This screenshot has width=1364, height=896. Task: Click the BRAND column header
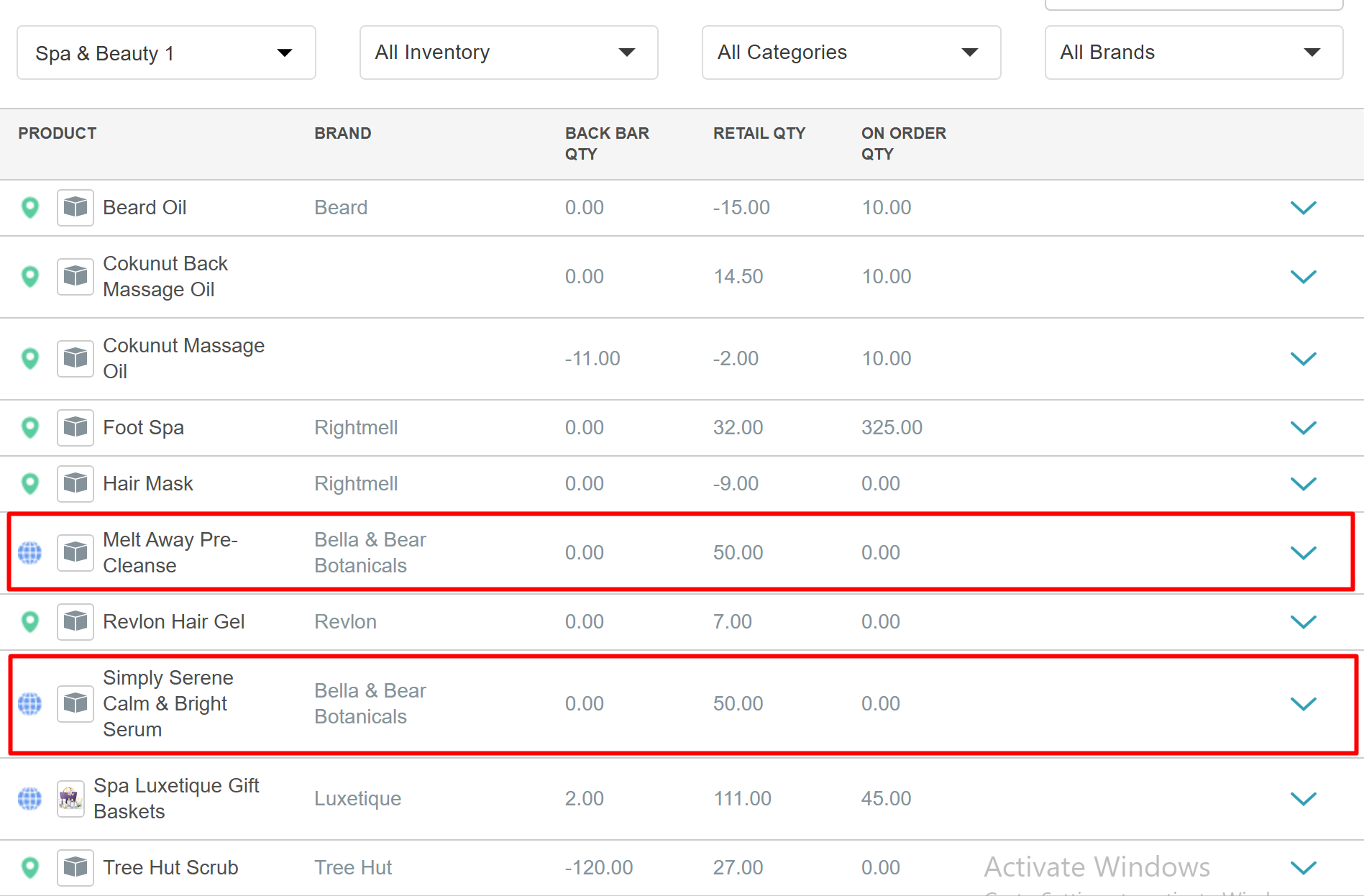pos(343,134)
